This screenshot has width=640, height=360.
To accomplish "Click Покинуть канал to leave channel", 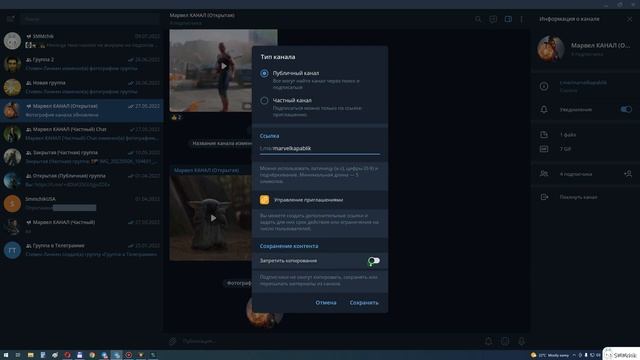I will pyautogui.click(x=578, y=197).
